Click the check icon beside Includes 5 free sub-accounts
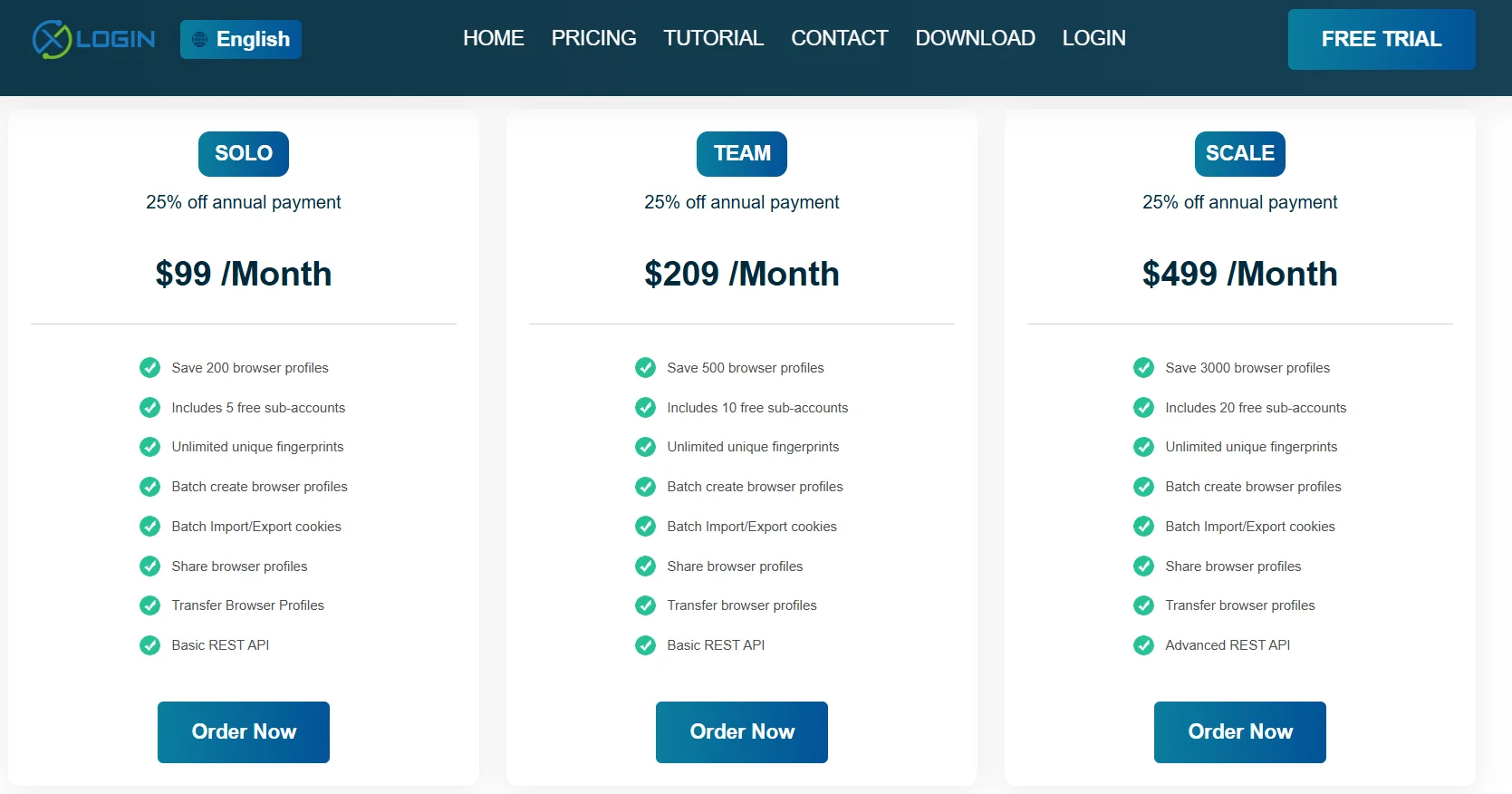Viewport: 1512px width, 794px height. (x=150, y=407)
